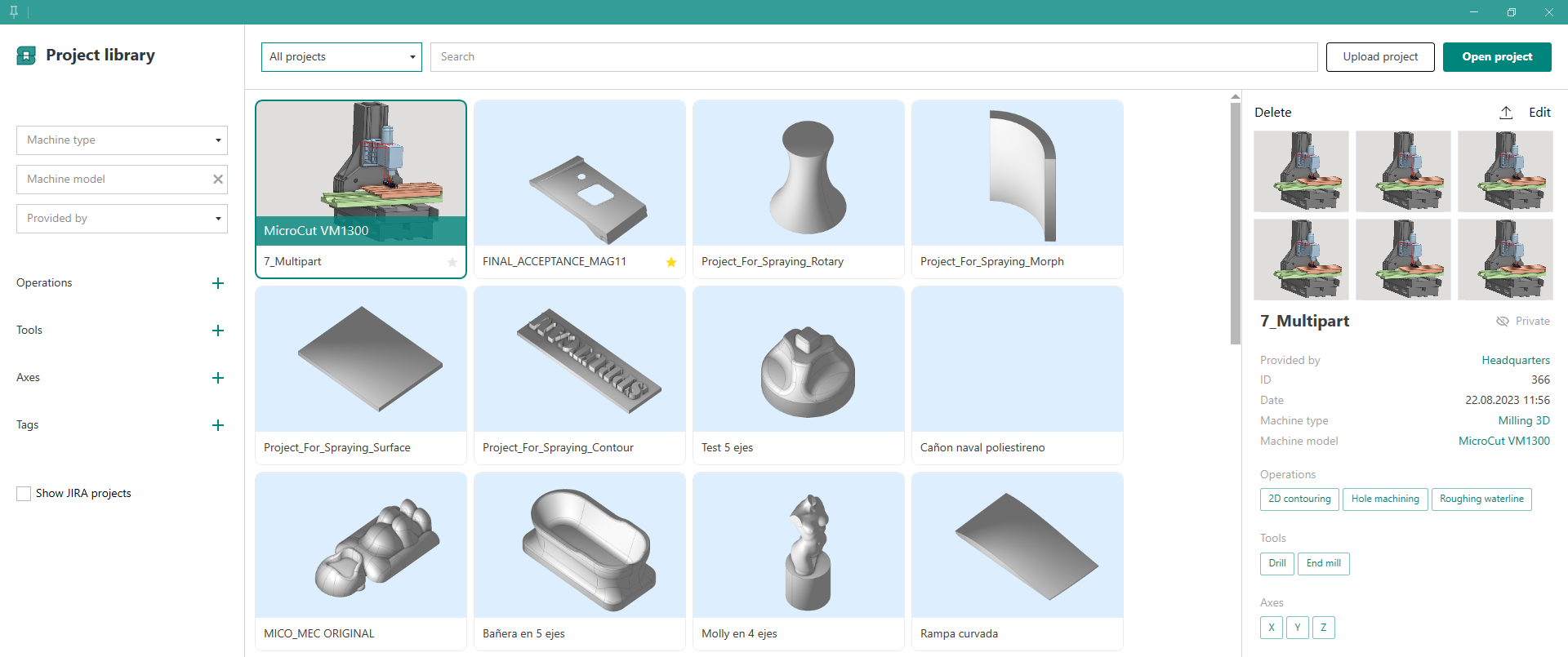Unstar the FINAL_ACCEPTANCE_MAG11 project
The height and width of the screenshot is (657, 1568).
pos(671,262)
